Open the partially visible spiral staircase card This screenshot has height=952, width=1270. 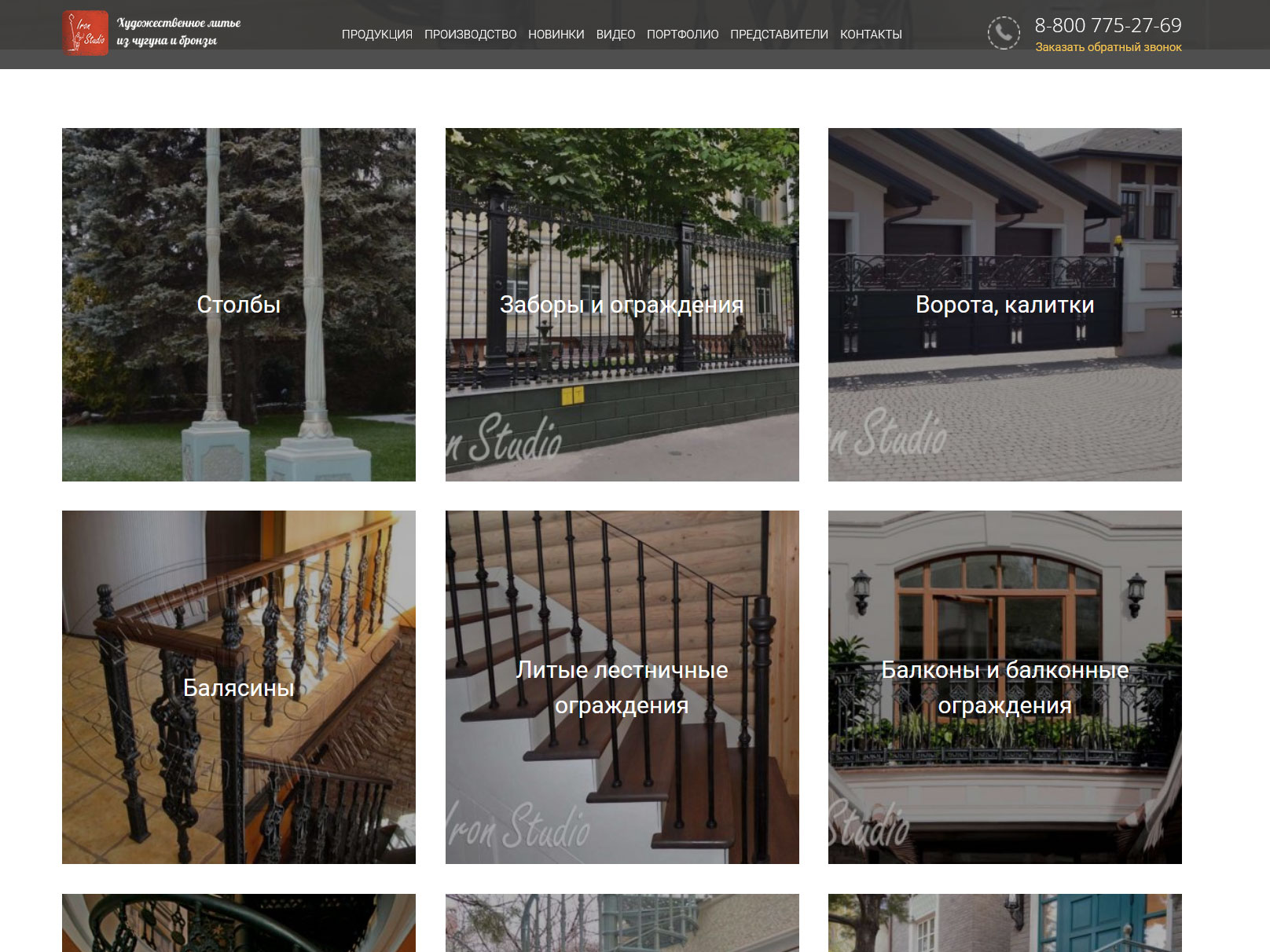[239, 923]
